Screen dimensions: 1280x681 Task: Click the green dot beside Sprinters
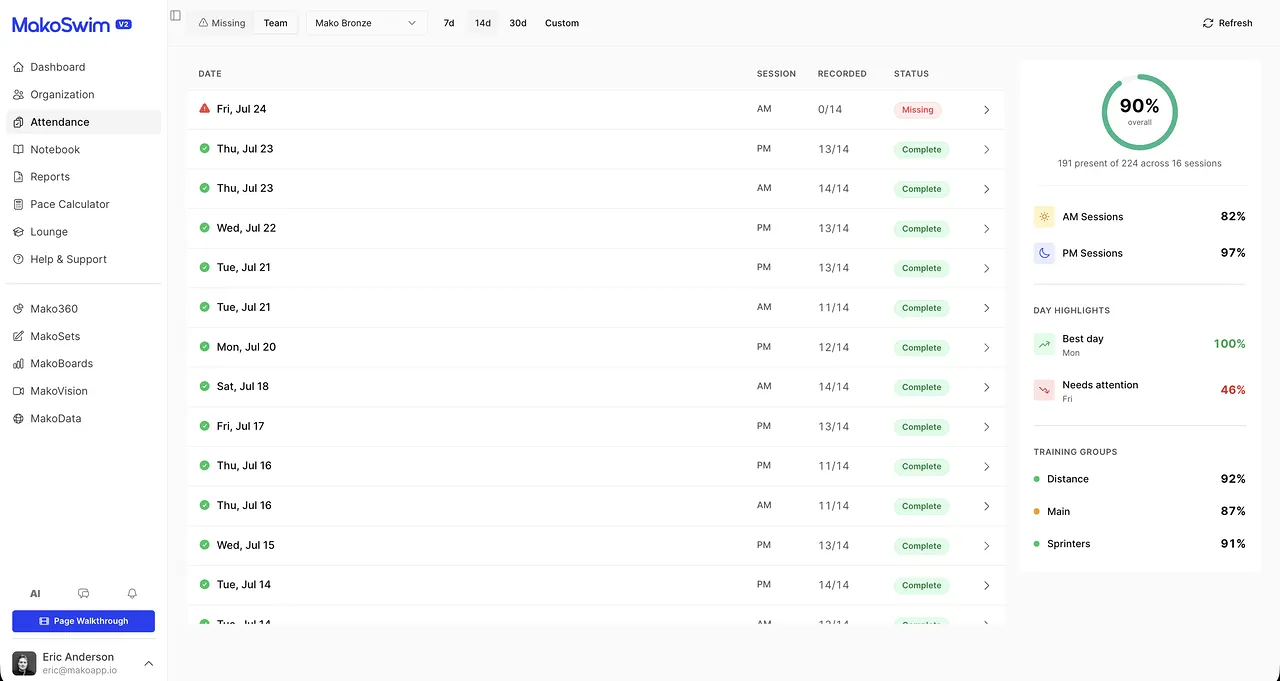coord(1037,544)
